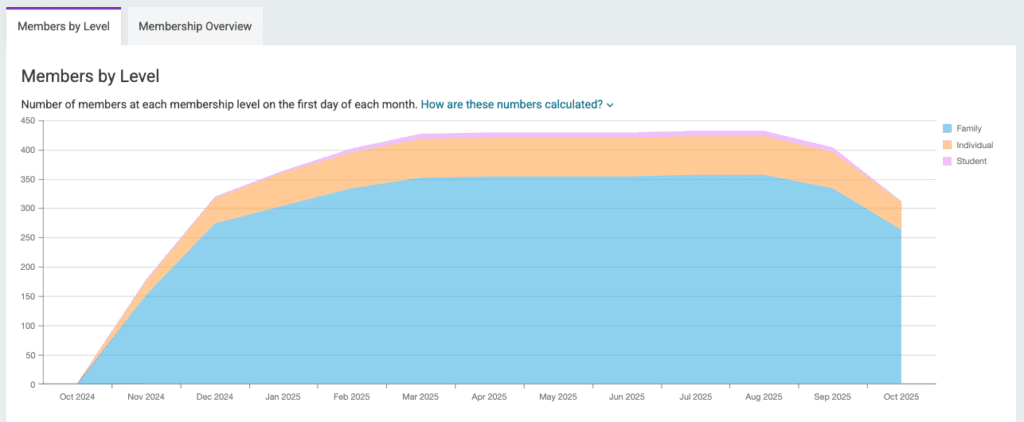Click the purple Student legend swatch

[946, 161]
